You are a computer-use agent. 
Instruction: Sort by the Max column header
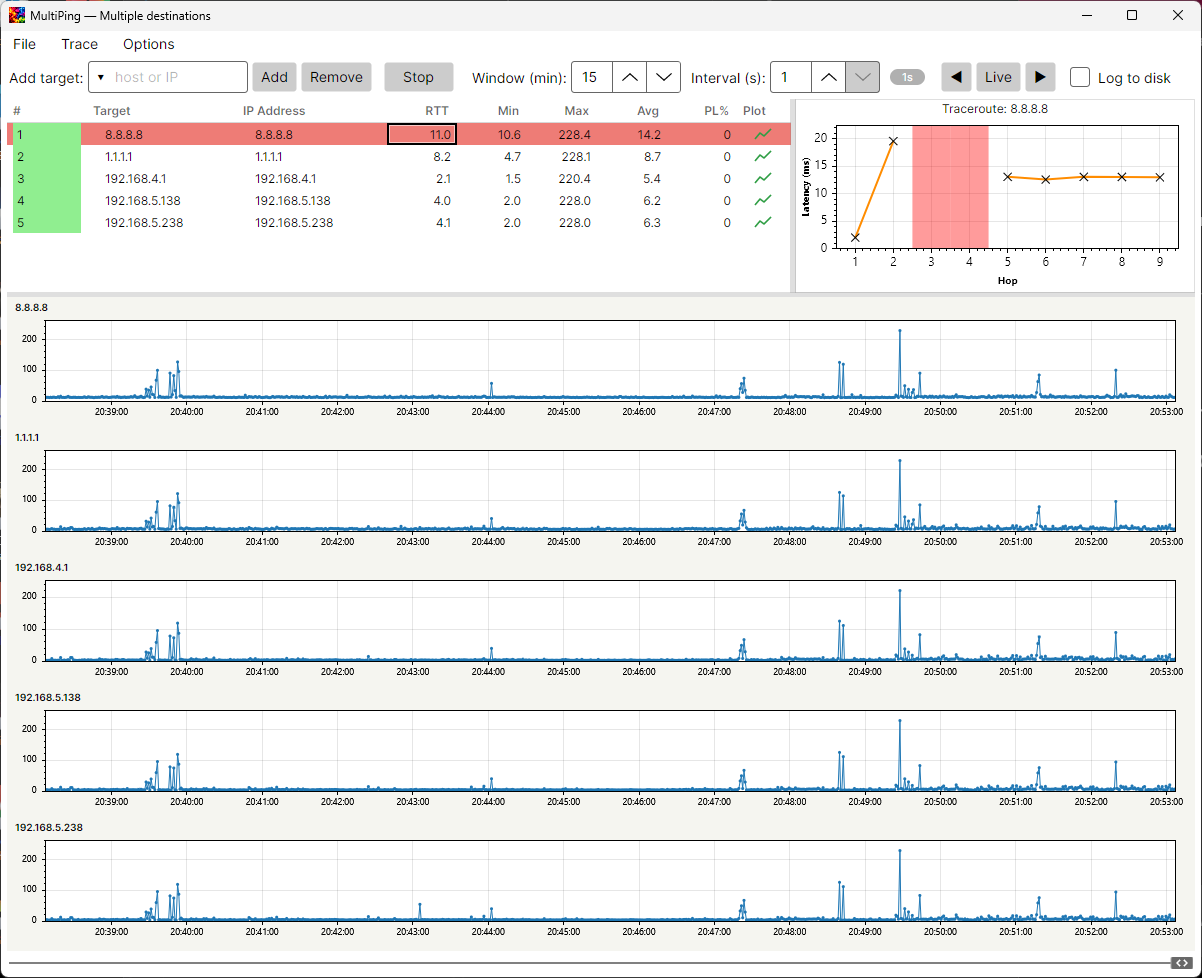[577, 111]
